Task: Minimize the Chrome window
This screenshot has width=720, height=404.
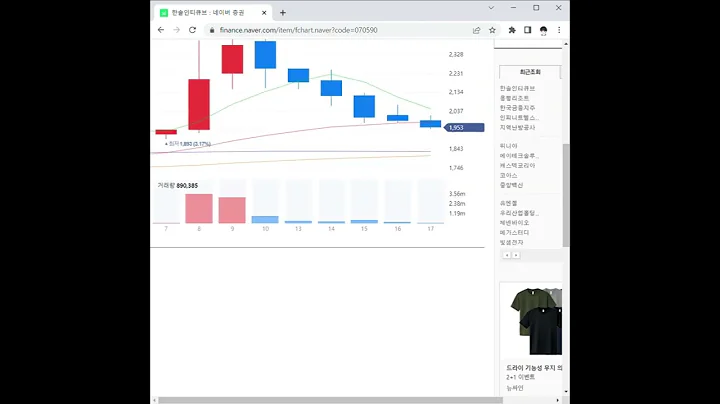Action: point(513,8)
